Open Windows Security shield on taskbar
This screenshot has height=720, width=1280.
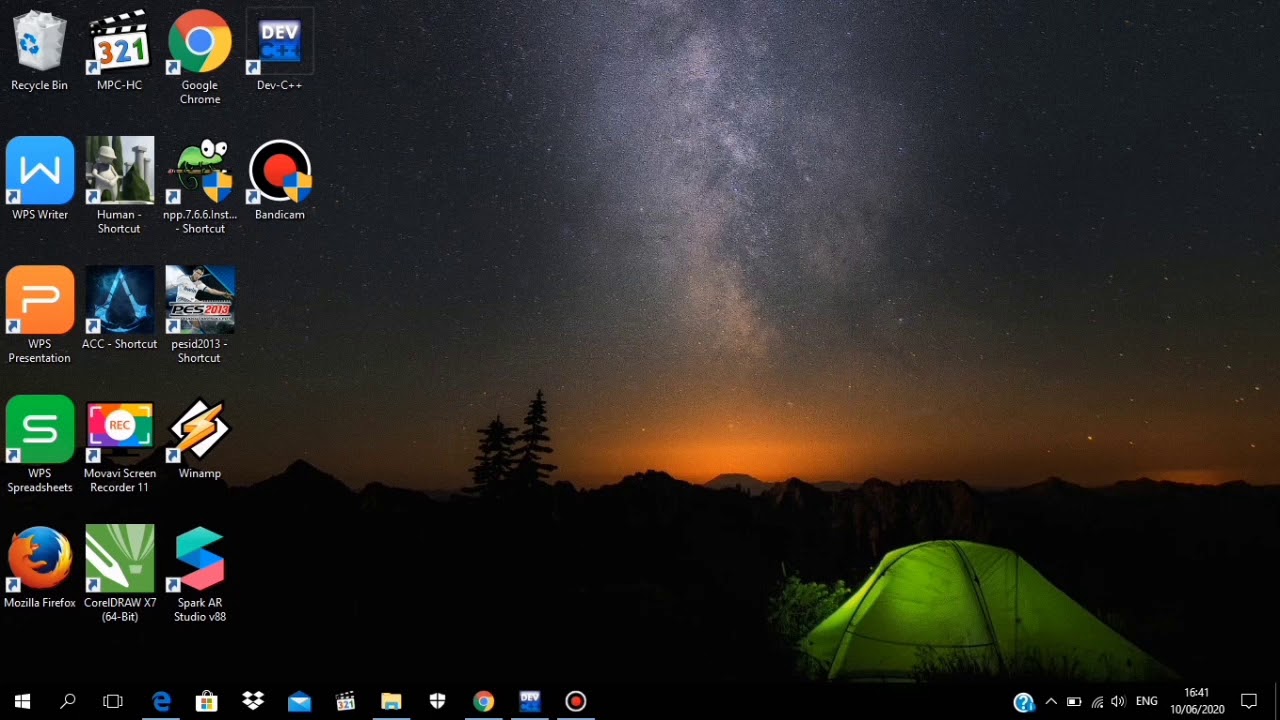437,701
